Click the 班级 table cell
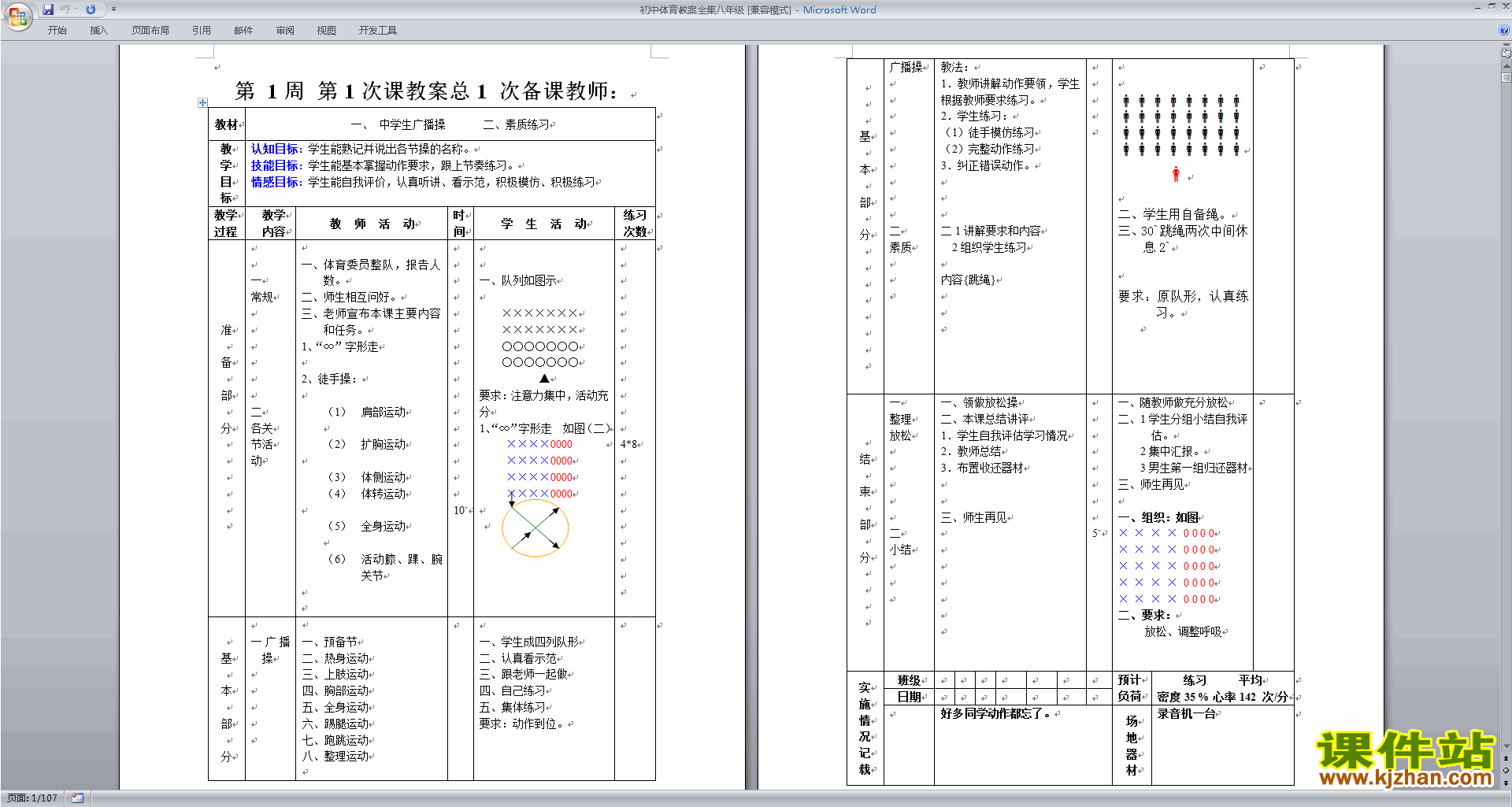 coord(909,680)
